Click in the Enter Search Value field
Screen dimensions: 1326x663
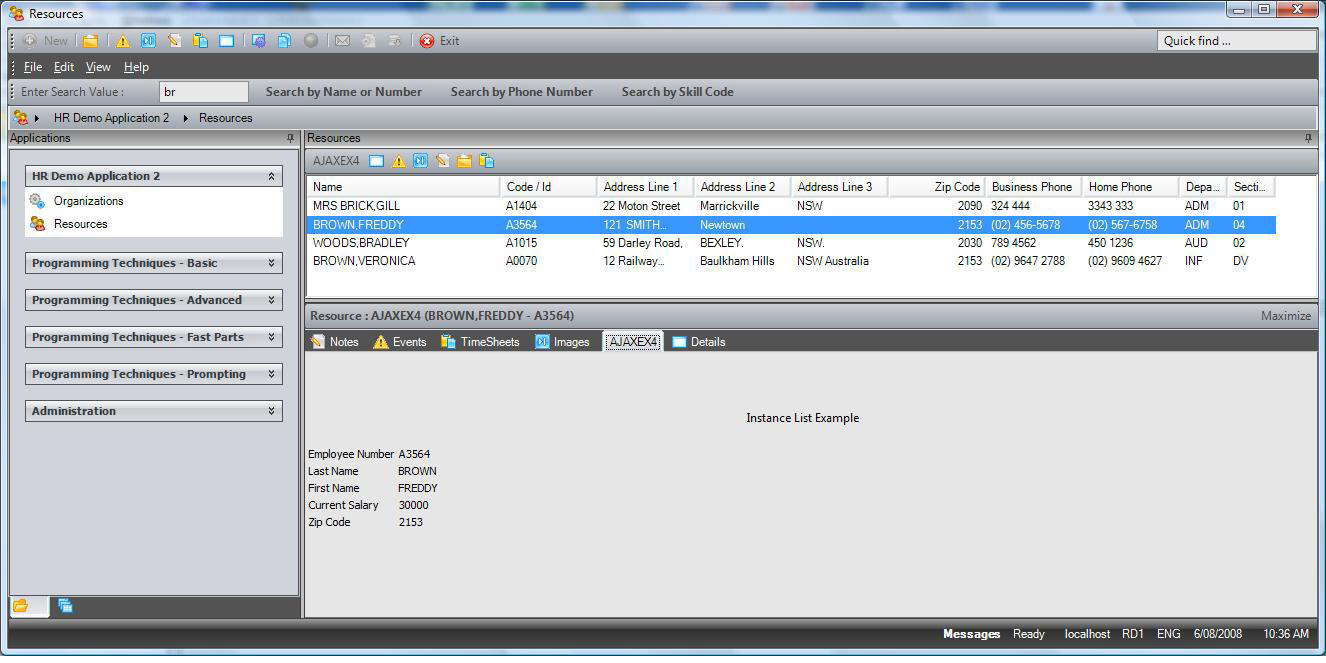(204, 92)
